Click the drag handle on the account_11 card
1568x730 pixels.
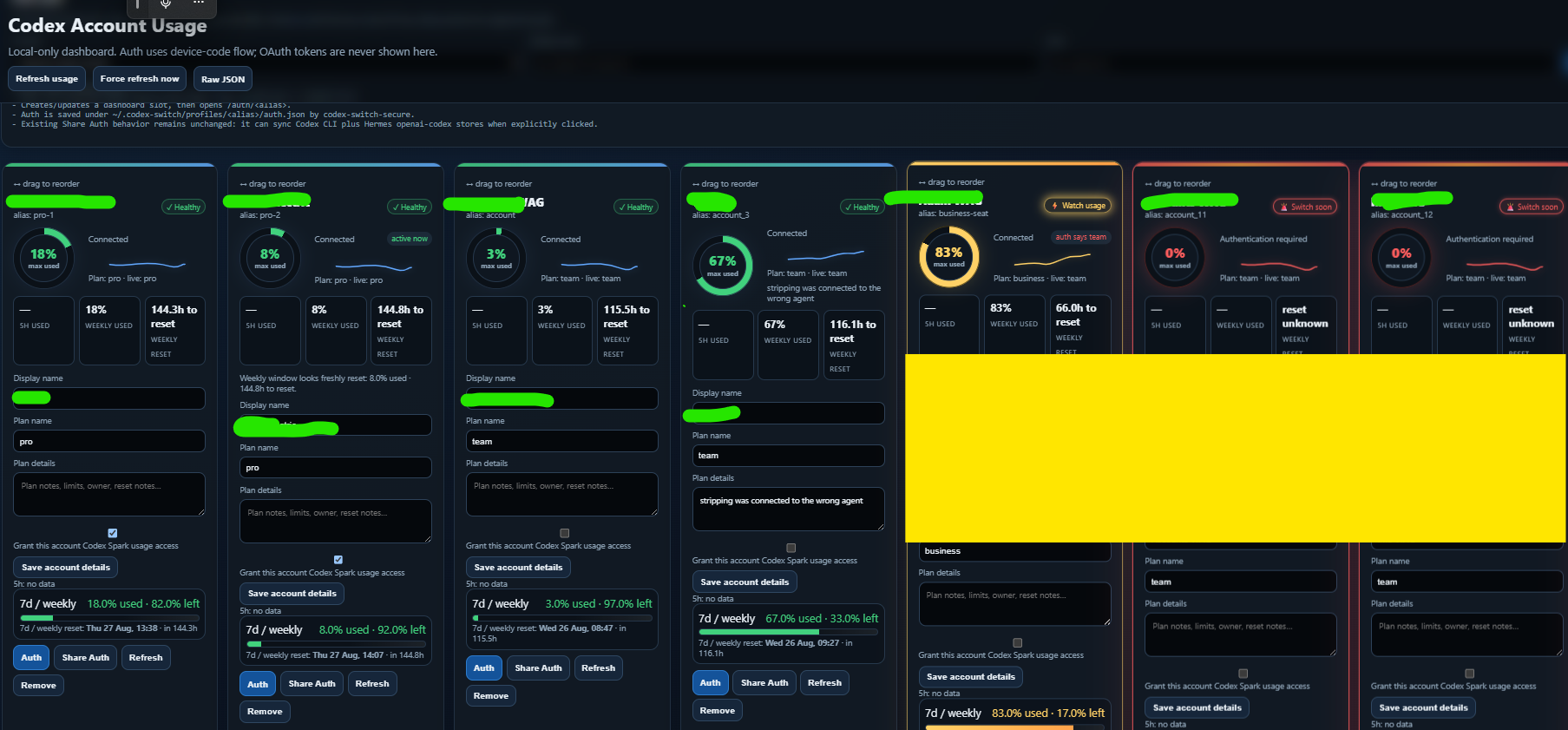tap(1178, 184)
